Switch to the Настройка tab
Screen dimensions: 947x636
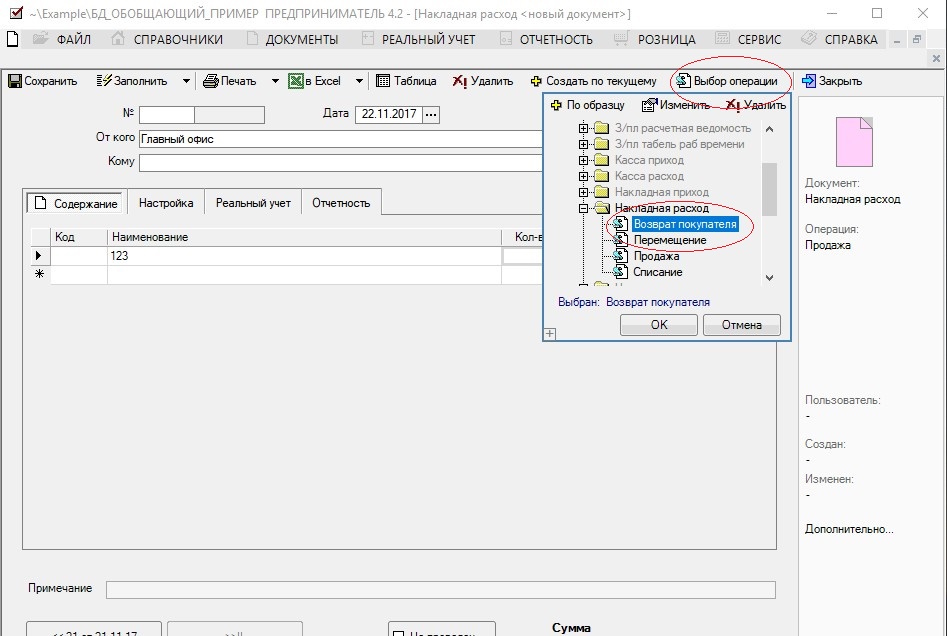(166, 203)
